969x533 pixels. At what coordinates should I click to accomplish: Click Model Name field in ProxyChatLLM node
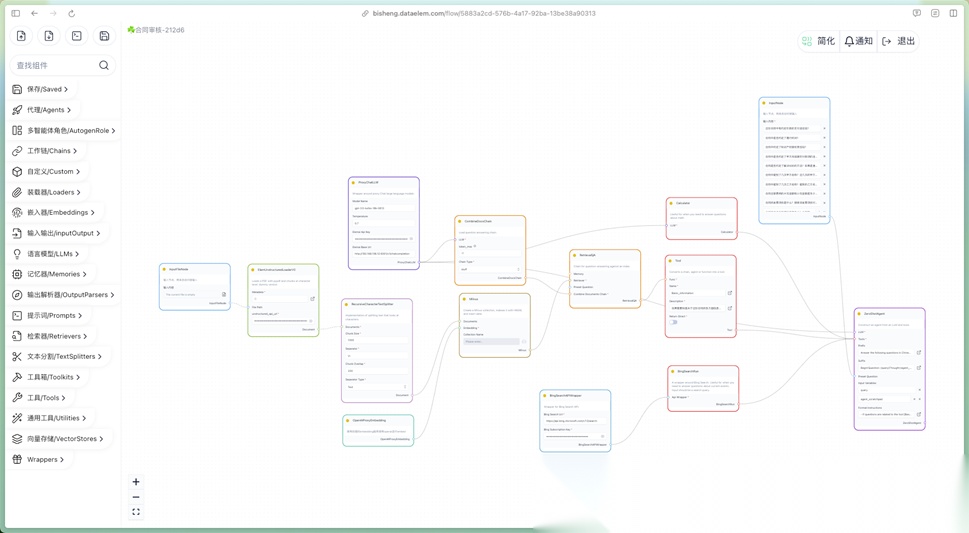(x=384, y=208)
